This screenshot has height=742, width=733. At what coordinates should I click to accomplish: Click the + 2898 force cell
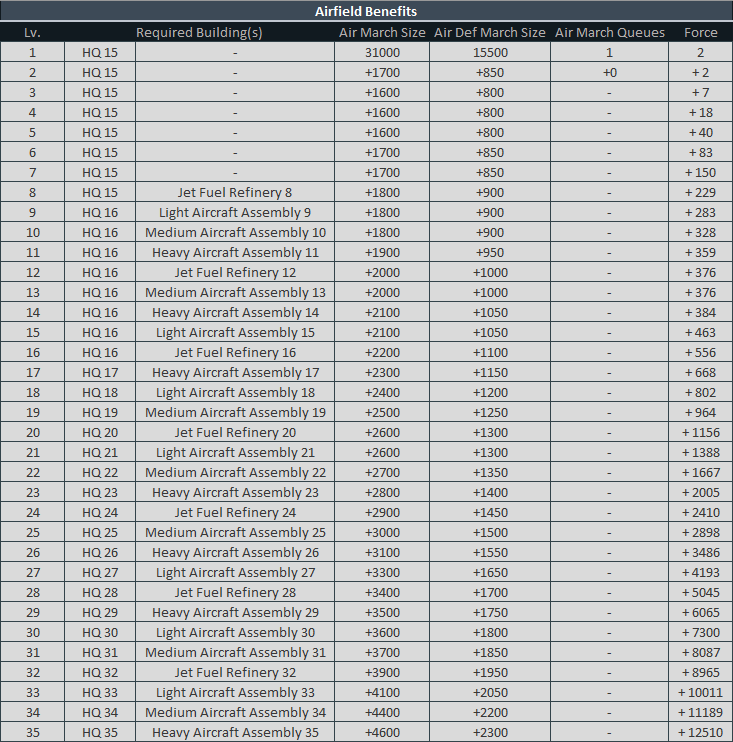point(700,532)
